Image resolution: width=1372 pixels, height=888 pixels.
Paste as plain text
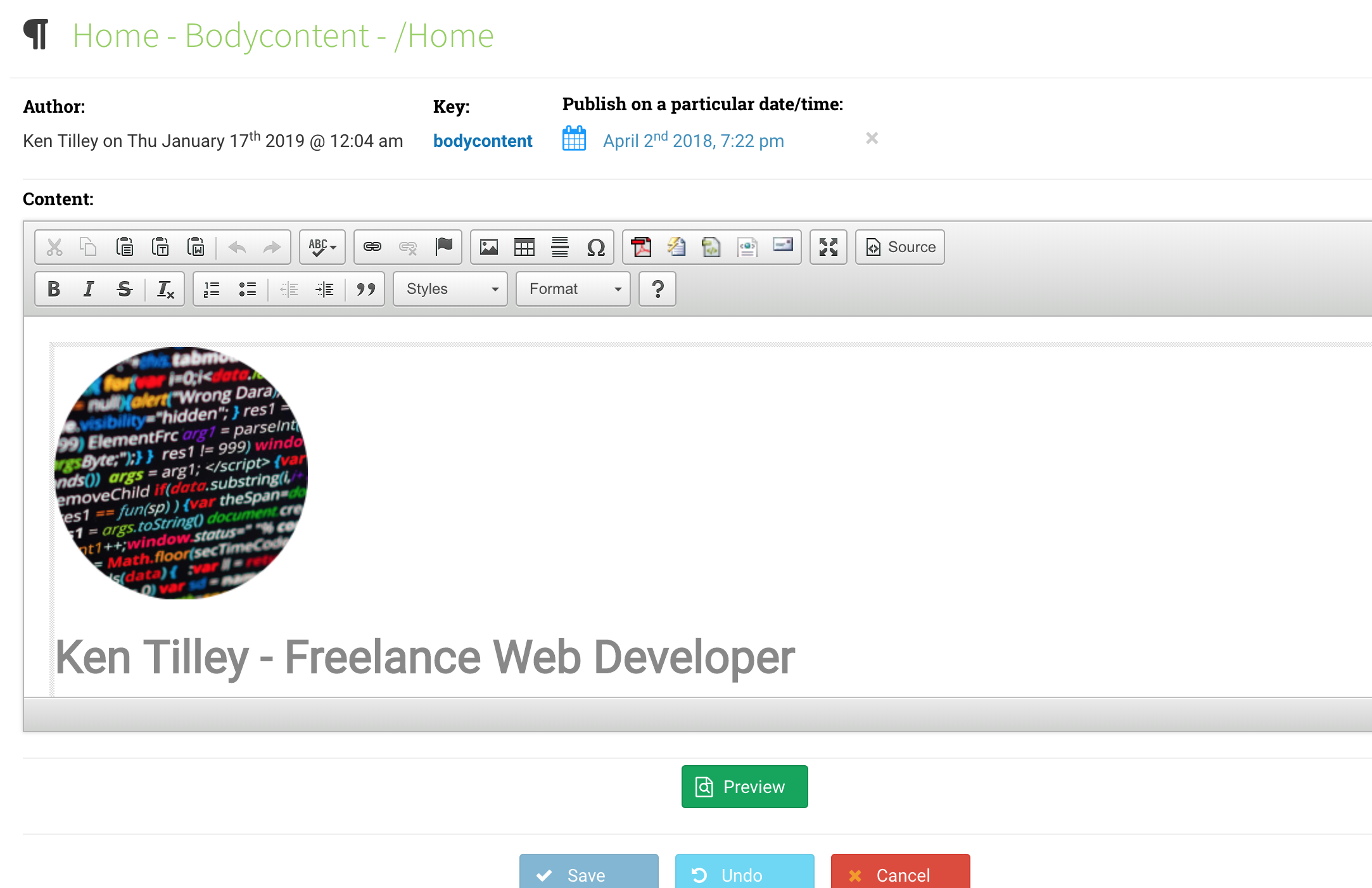pos(160,246)
